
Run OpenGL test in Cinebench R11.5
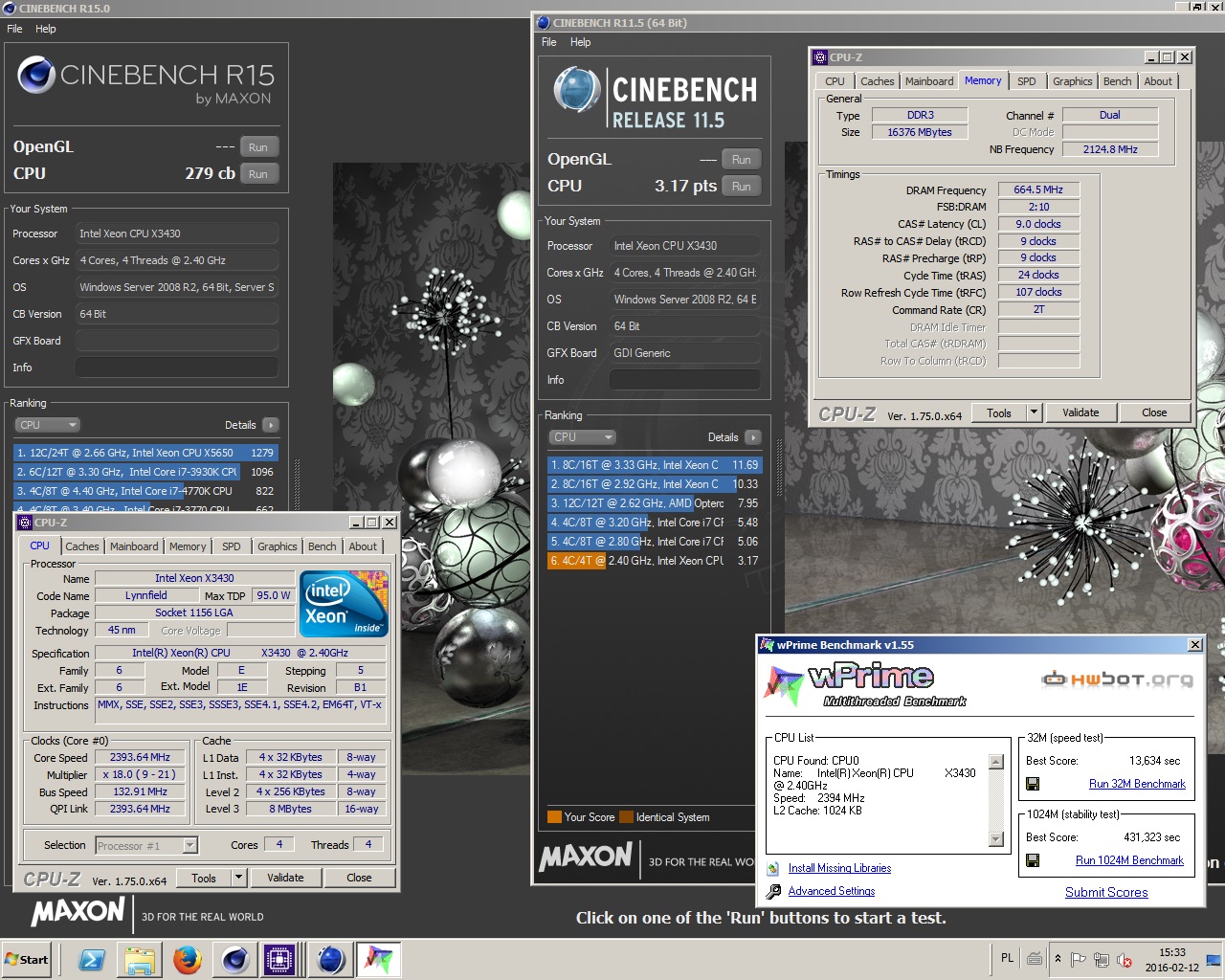point(742,160)
